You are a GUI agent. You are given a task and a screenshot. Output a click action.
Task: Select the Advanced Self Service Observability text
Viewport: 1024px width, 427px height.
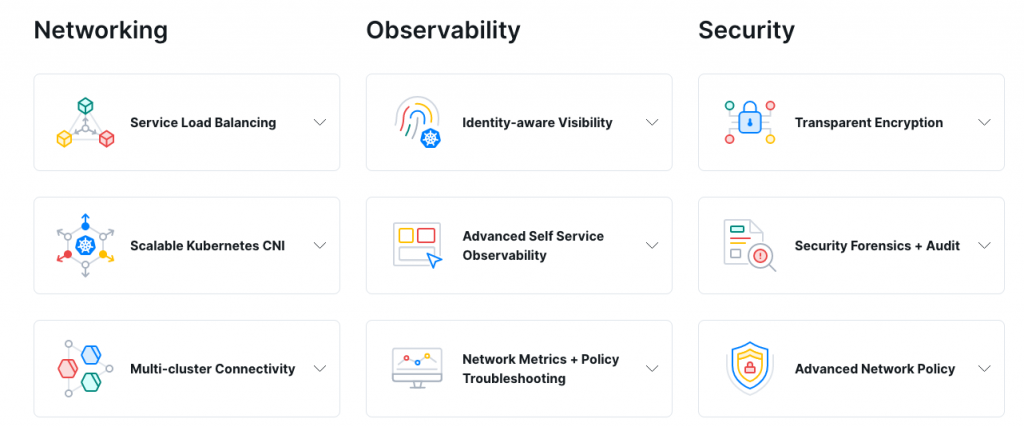point(533,245)
